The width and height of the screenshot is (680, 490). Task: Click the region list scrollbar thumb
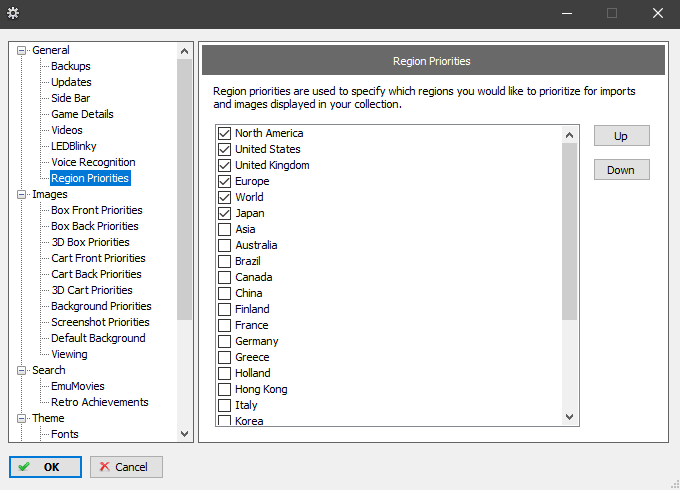tap(569, 232)
